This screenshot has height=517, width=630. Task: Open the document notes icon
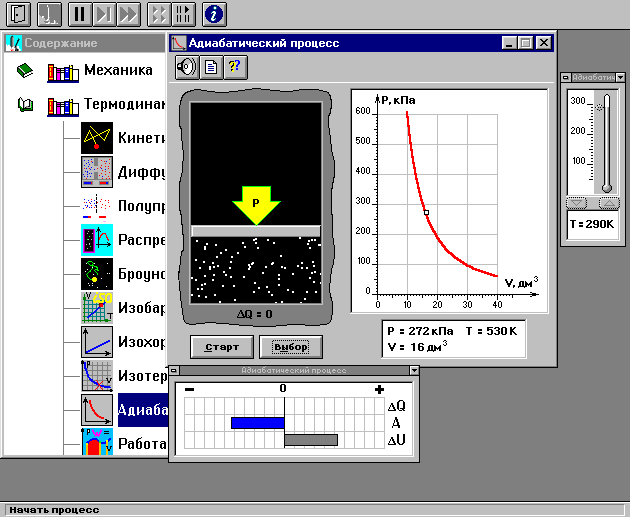[210, 67]
